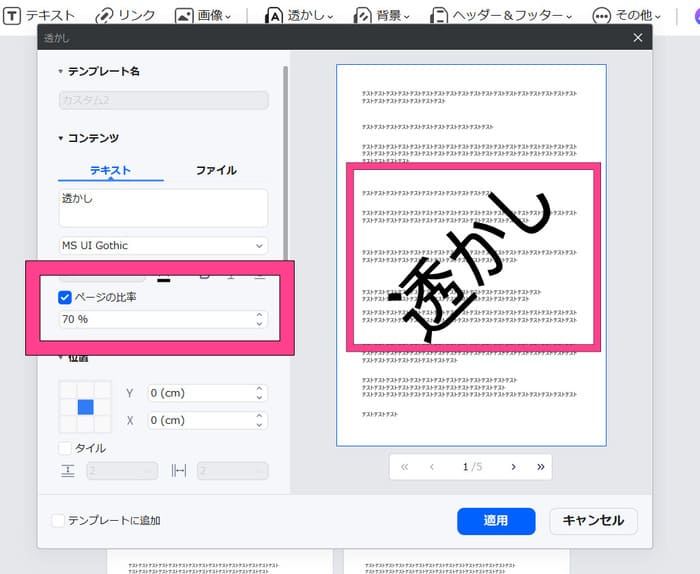
Task: Click the settings panel vertical scrollbar
Action: click(x=285, y=163)
